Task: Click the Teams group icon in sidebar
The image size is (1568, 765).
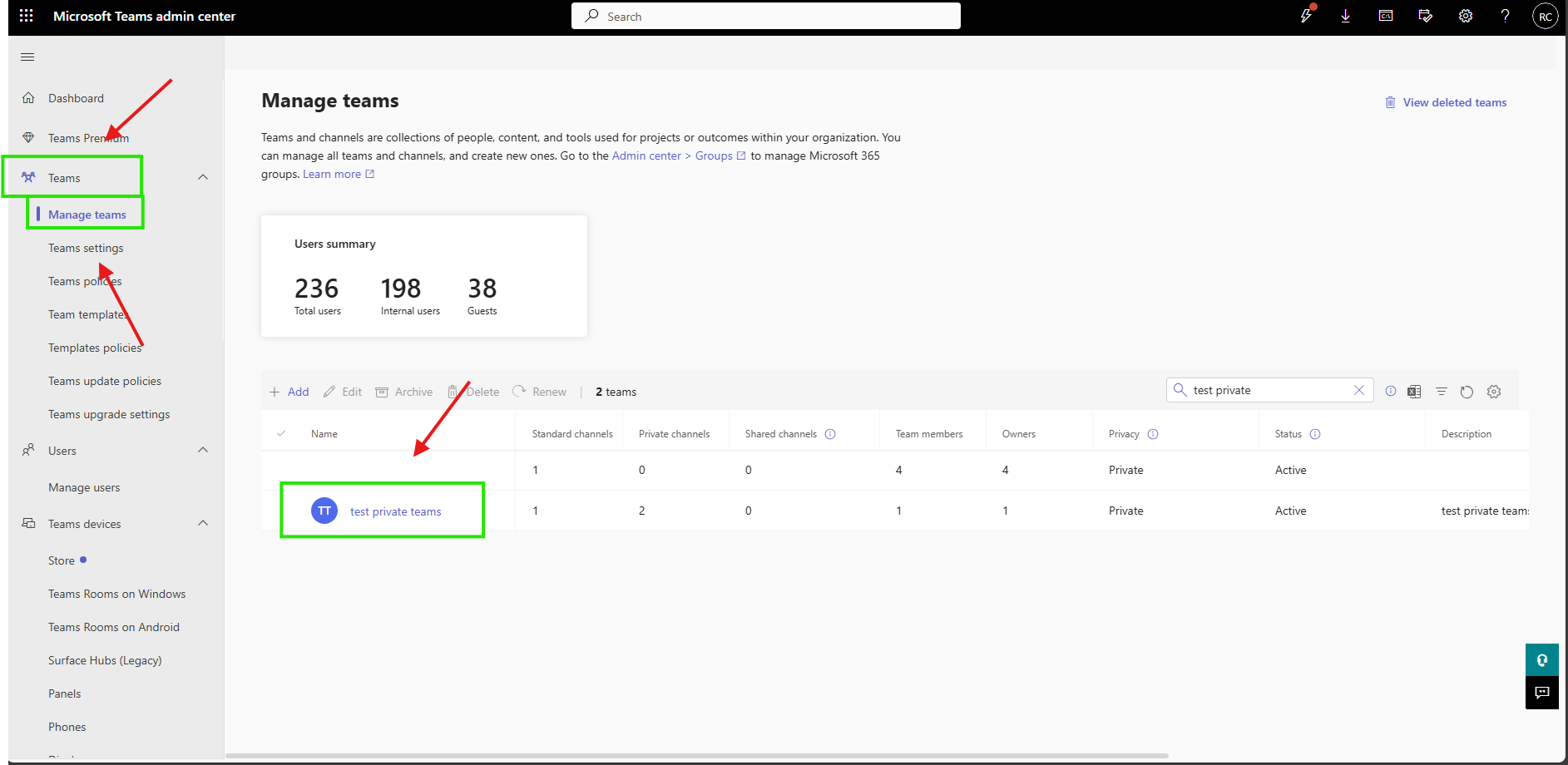Action: 28,177
